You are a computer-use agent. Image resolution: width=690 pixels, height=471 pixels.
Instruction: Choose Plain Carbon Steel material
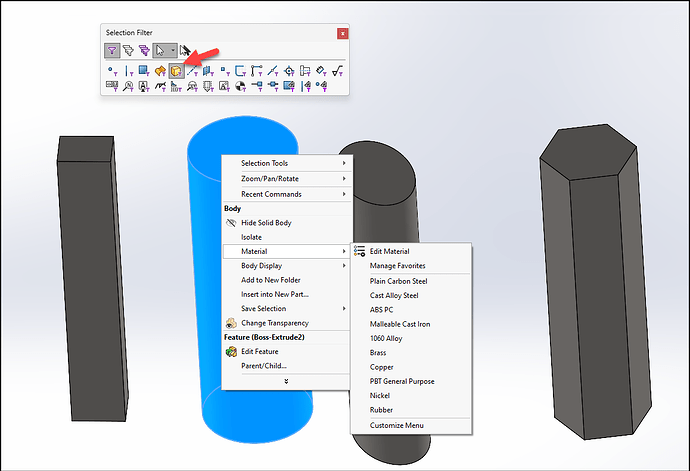point(398,281)
